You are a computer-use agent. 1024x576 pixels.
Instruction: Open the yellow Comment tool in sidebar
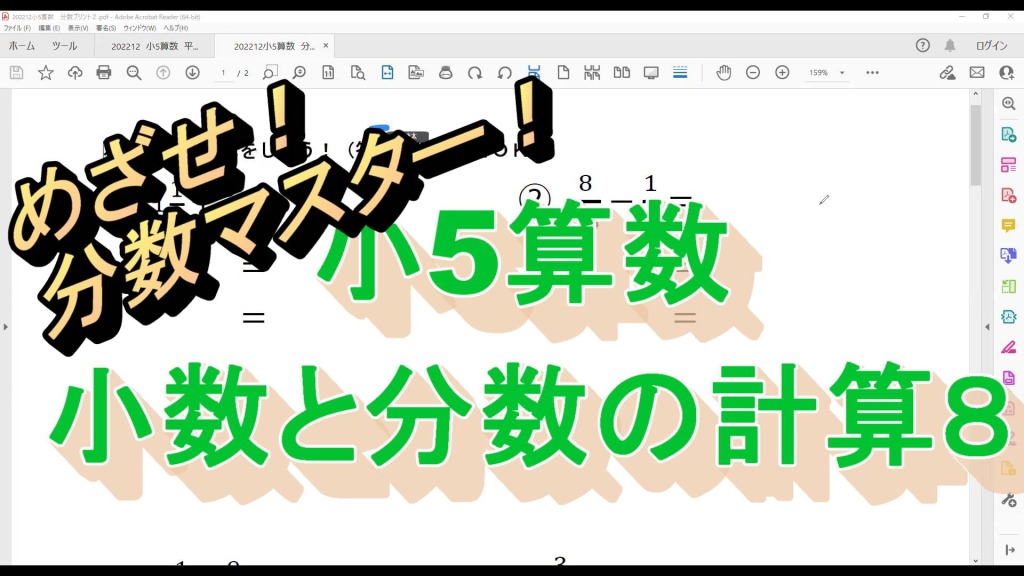(1008, 226)
